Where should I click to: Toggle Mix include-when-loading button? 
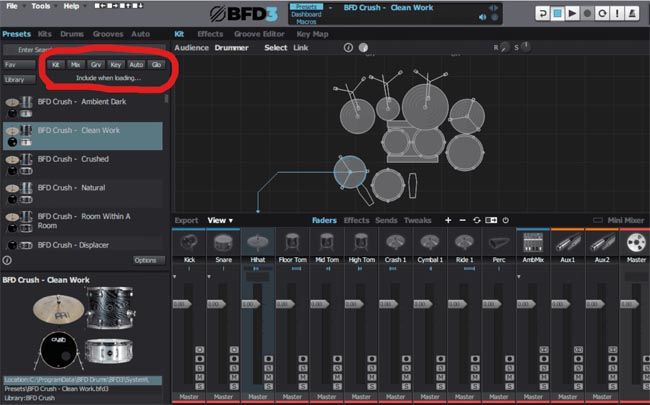pos(75,65)
